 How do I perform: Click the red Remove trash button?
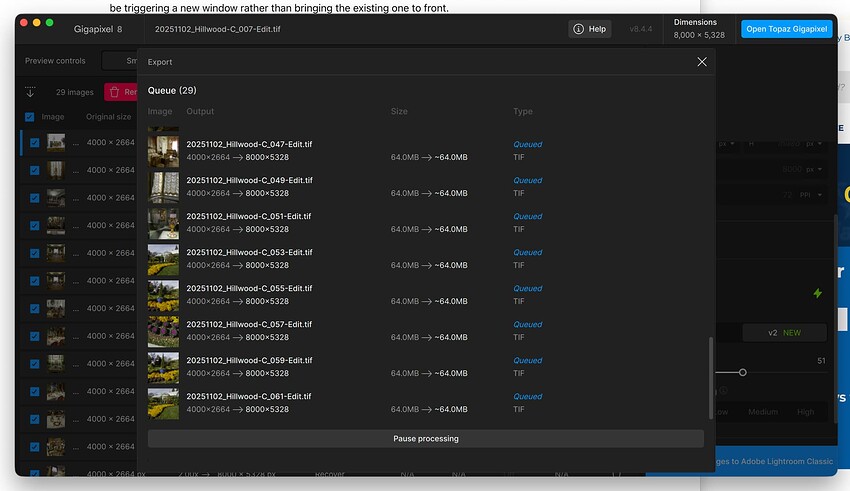(121, 92)
